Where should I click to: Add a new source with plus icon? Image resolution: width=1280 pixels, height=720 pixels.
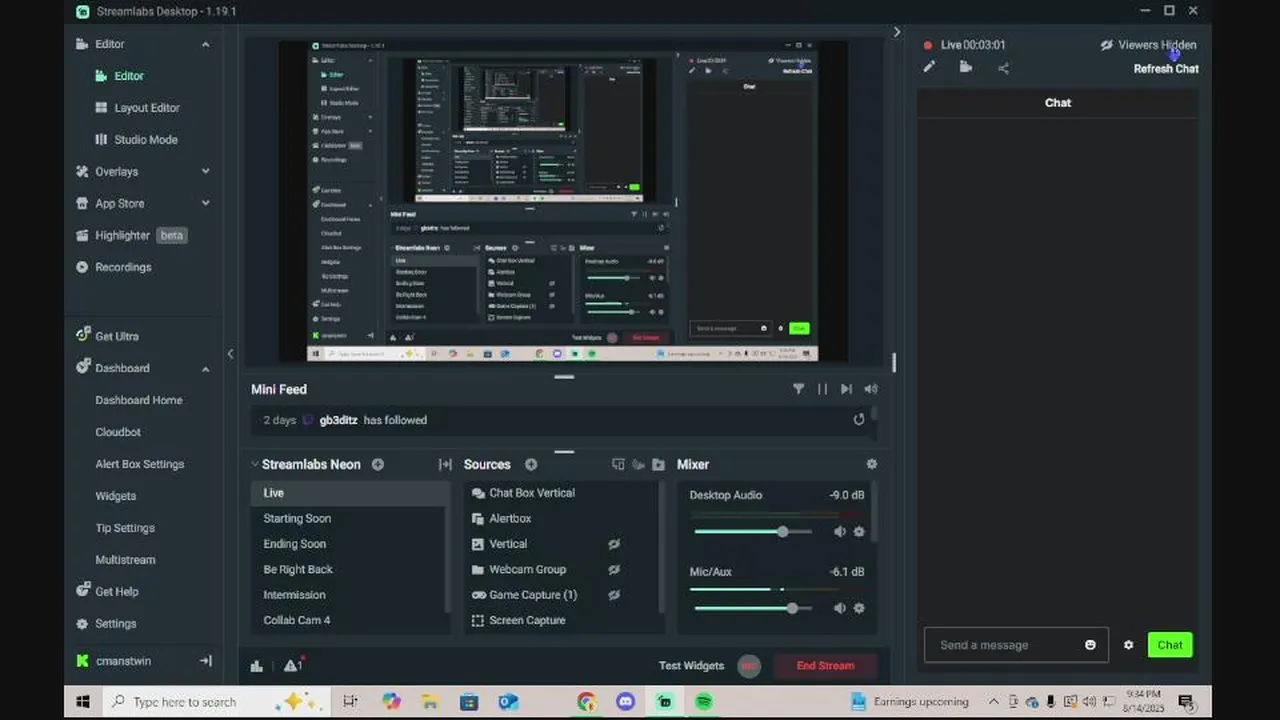531,464
